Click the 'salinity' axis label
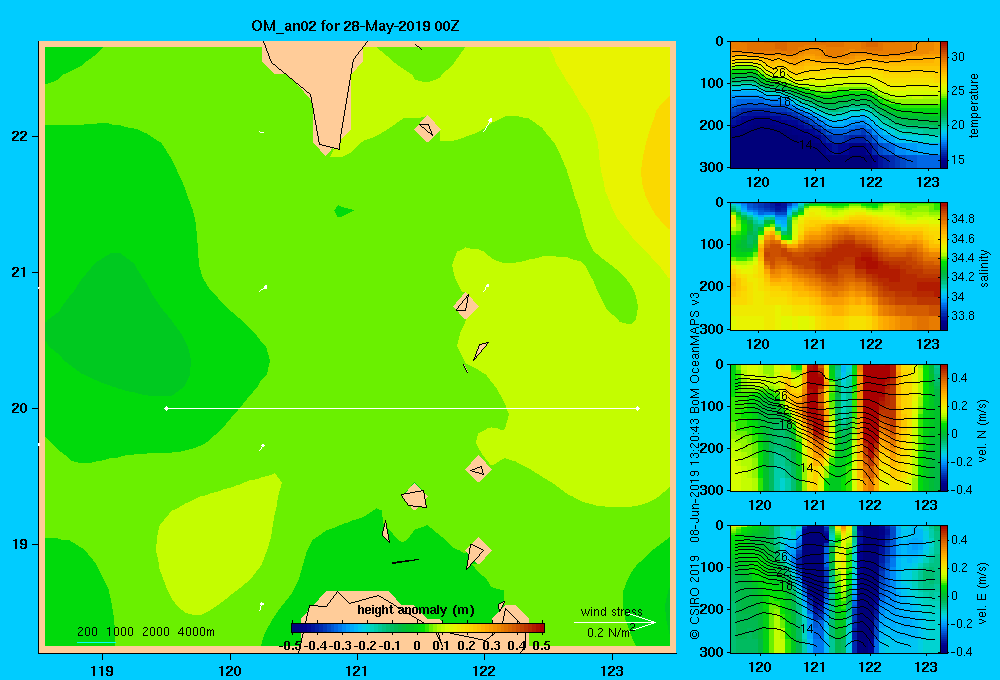This screenshot has height=680, width=1000. coord(984,268)
